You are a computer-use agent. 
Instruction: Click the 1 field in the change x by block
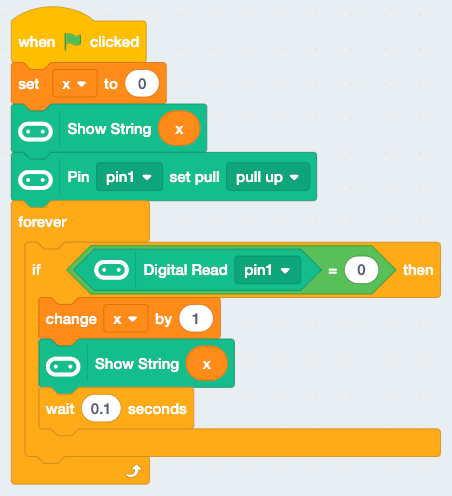[196, 319]
